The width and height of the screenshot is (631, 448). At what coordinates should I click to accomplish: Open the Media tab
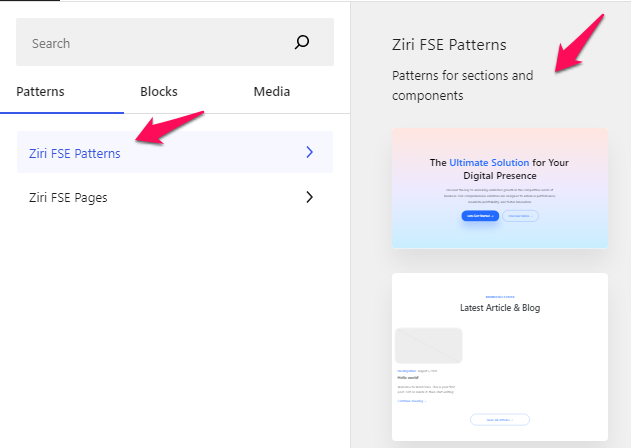[x=272, y=92]
